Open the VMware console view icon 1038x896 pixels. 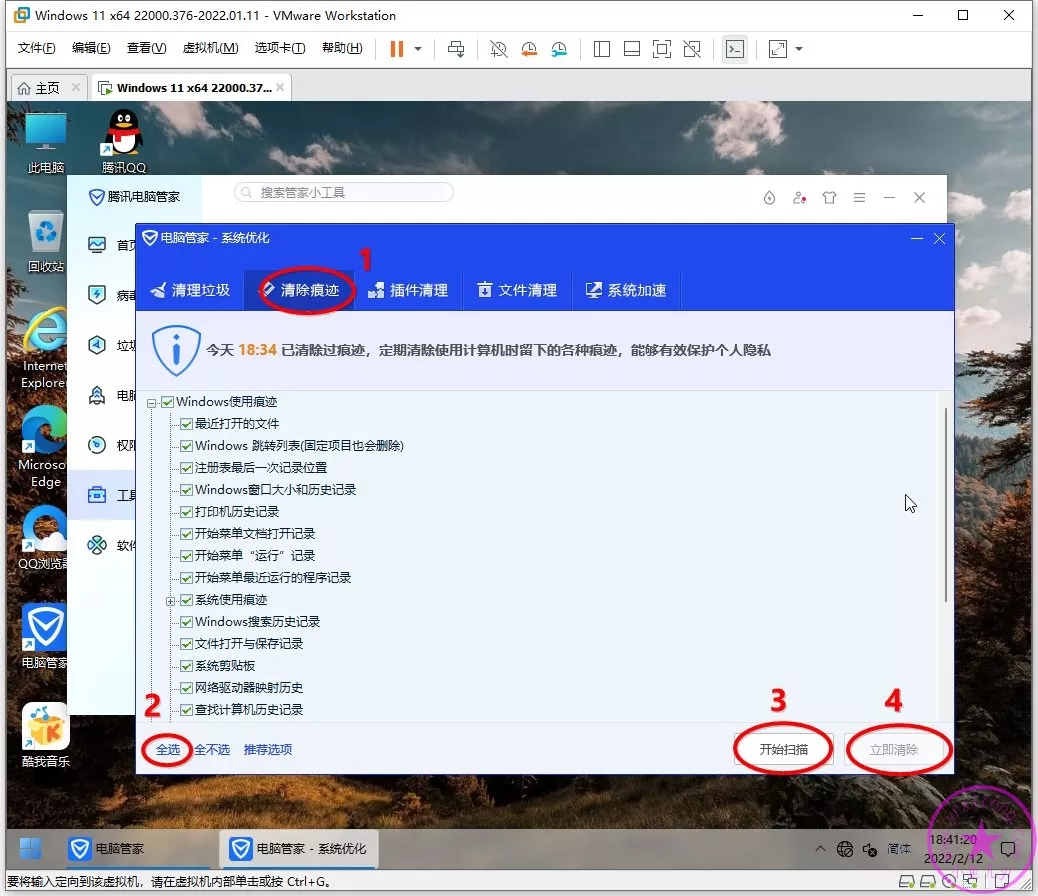click(735, 49)
